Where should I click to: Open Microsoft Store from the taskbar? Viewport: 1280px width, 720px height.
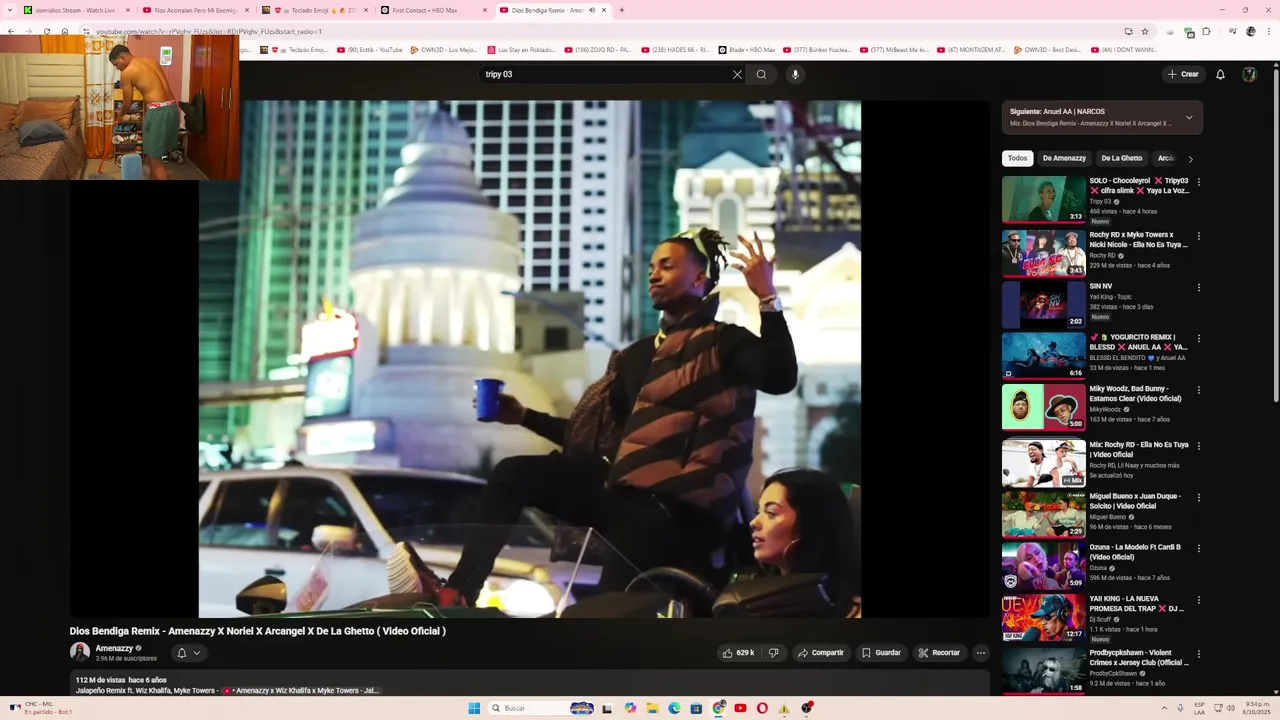point(696,708)
